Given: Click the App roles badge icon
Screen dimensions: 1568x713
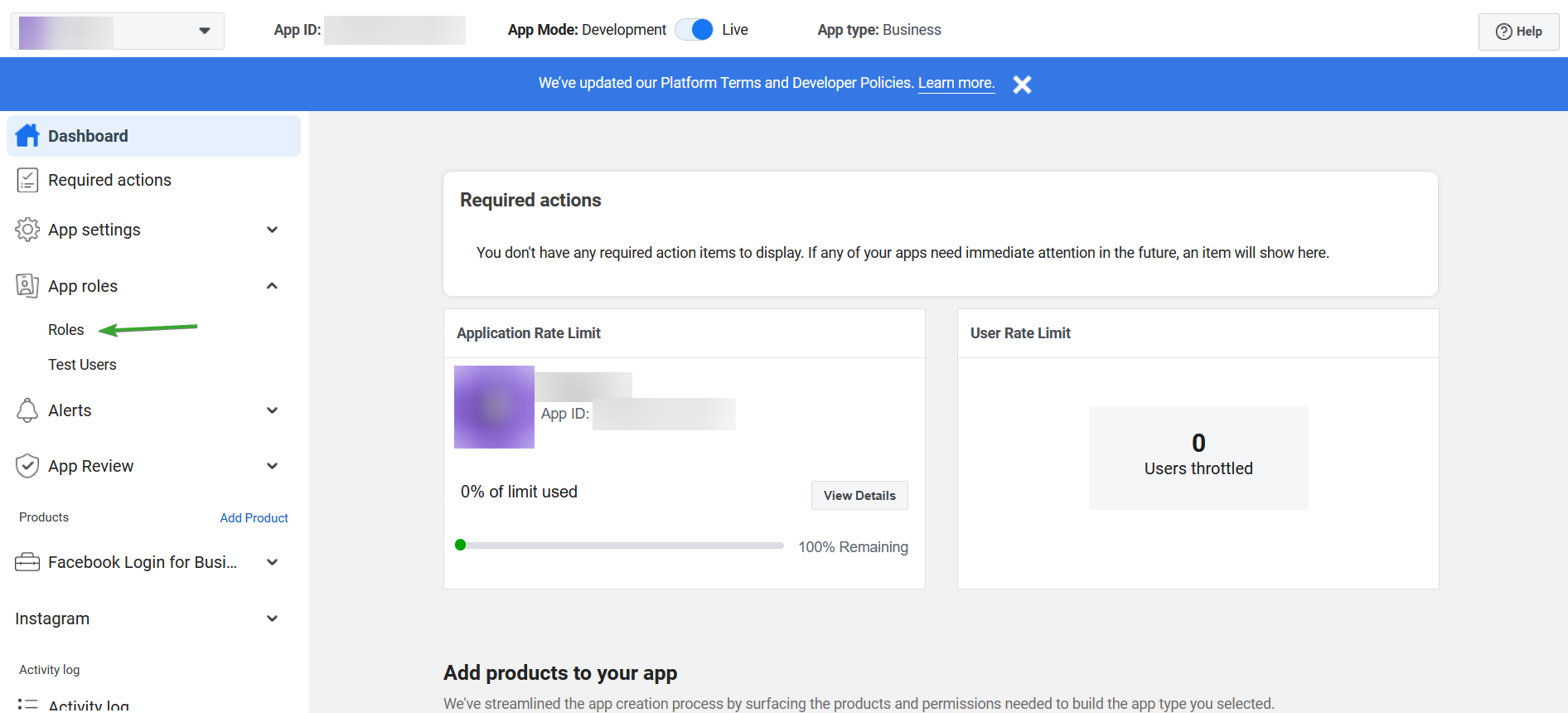Looking at the screenshot, I should [27, 286].
